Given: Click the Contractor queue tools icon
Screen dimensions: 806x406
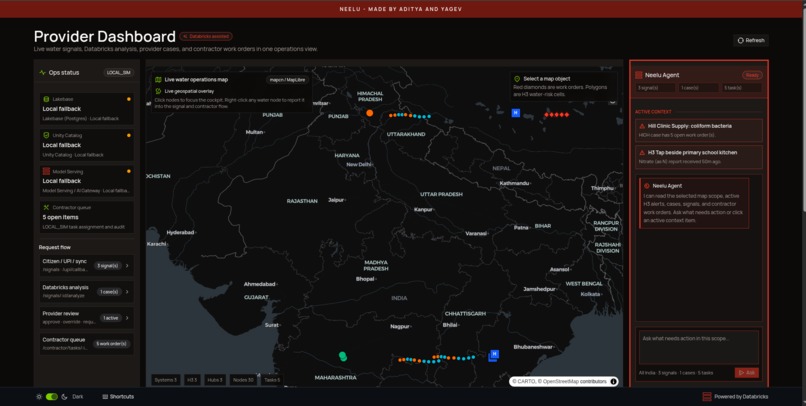Looking at the screenshot, I should (46, 208).
